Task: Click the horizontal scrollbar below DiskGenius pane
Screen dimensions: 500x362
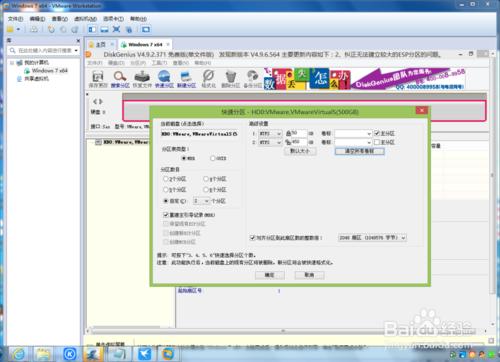Action: [x=283, y=331]
